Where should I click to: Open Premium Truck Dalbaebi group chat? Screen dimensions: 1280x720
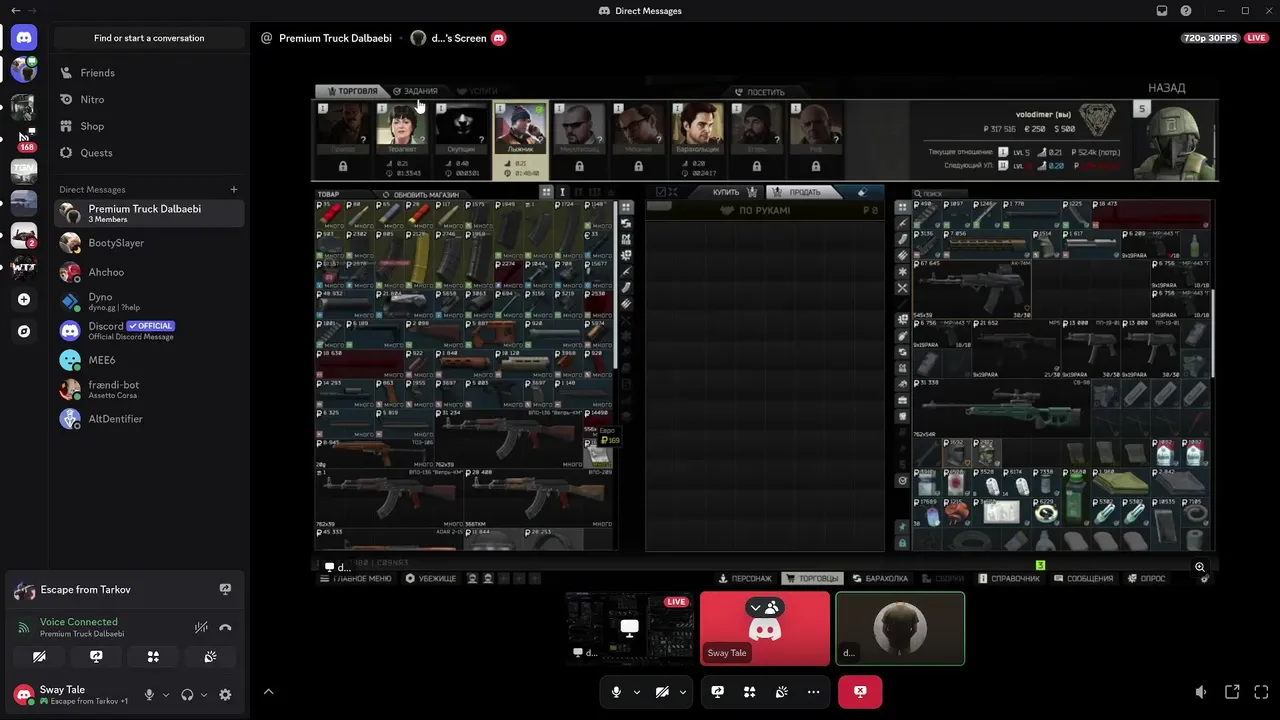coord(149,213)
